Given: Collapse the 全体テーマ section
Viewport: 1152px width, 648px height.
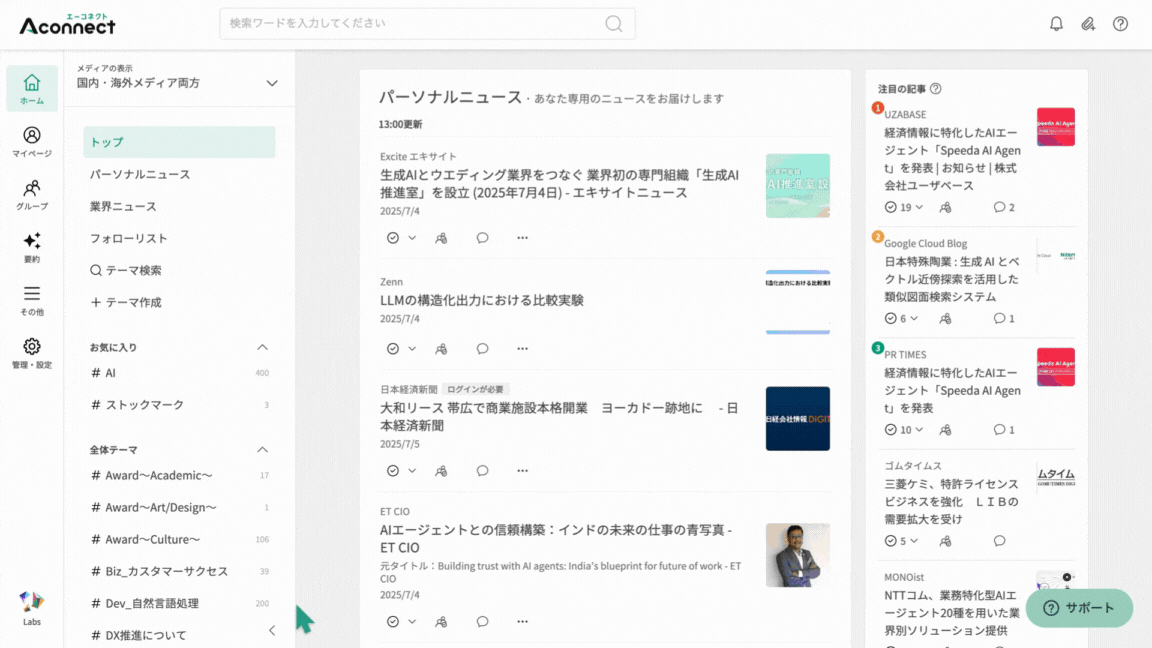Looking at the screenshot, I should 262,450.
